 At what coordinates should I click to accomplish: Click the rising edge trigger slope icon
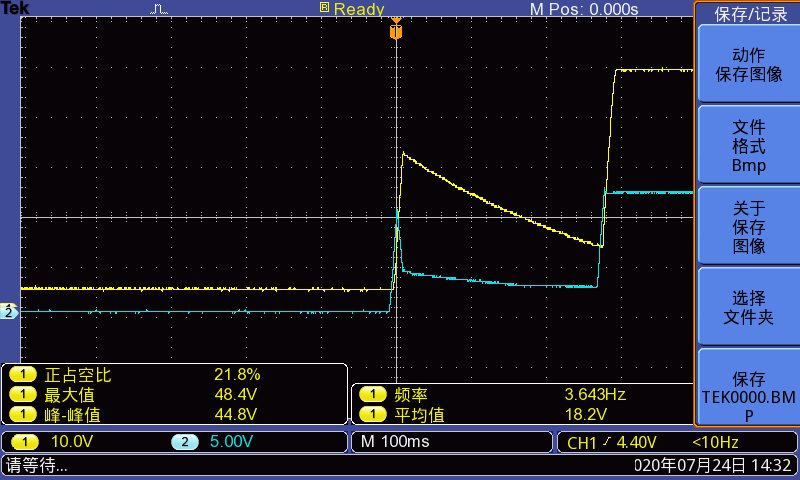606,442
